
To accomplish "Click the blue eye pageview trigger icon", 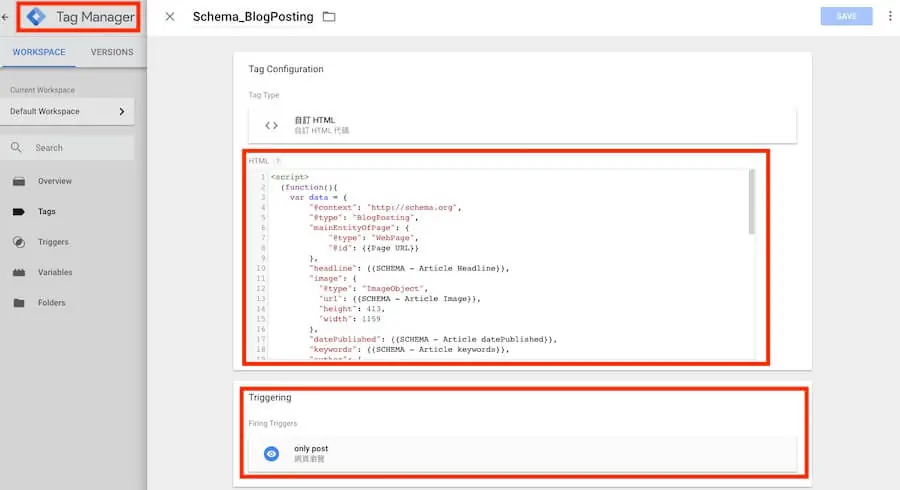I will click(271, 454).
